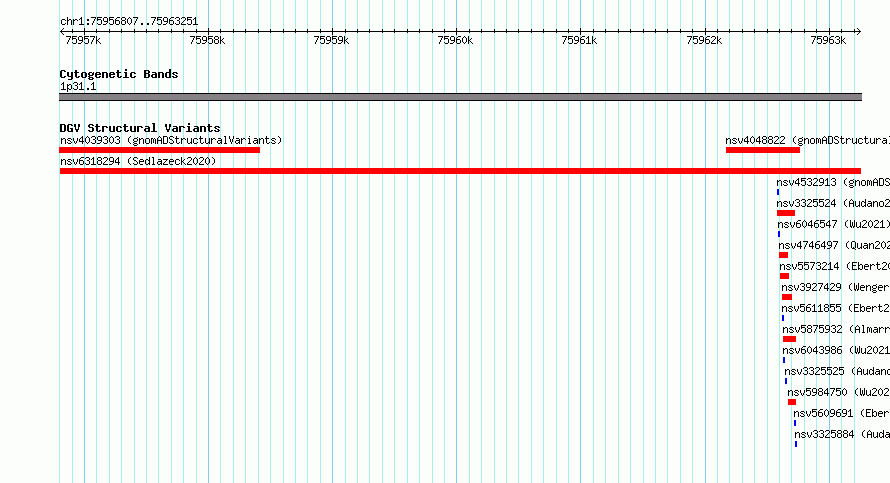Viewport: 890px width, 483px height.
Task: Select the gray 1p31.1 cytogenetic band bar
Action: click(460, 97)
